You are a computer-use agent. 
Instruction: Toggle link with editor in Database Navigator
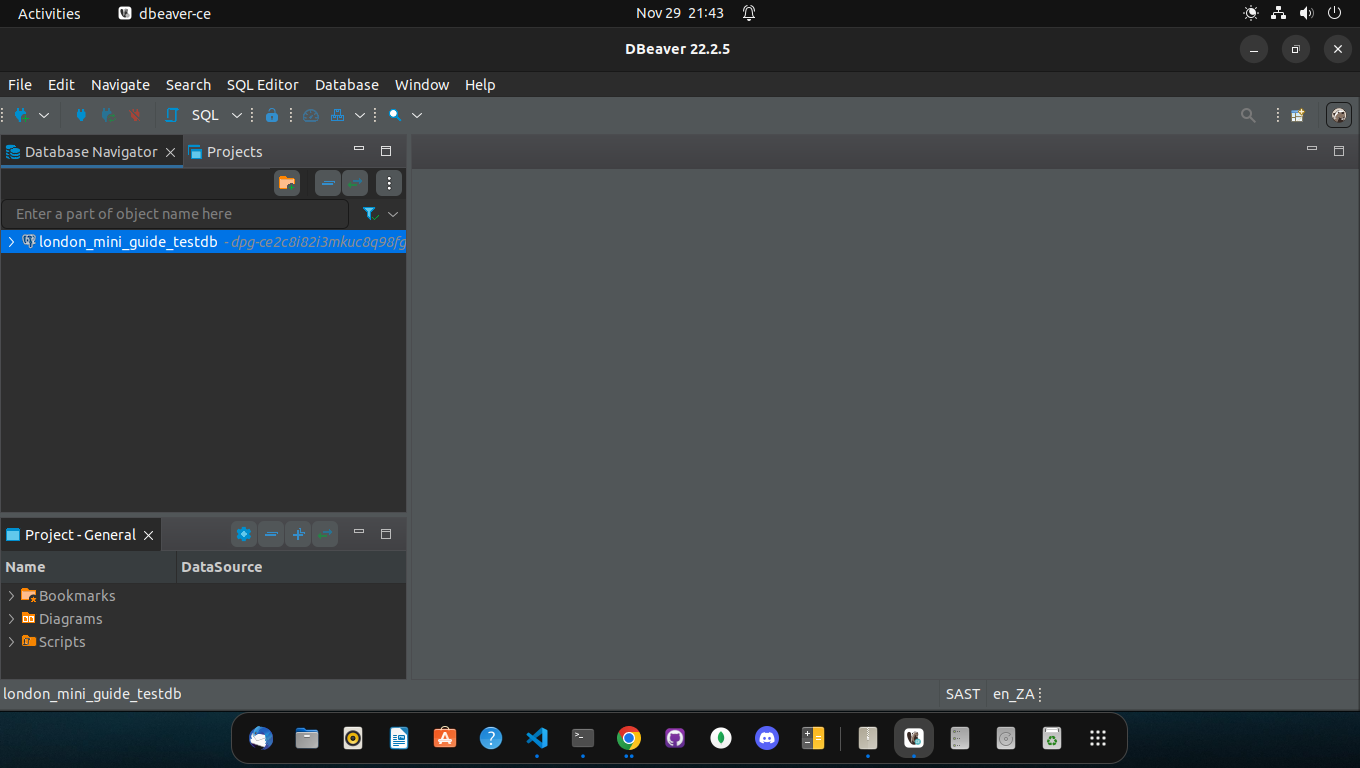click(x=355, y=183)
